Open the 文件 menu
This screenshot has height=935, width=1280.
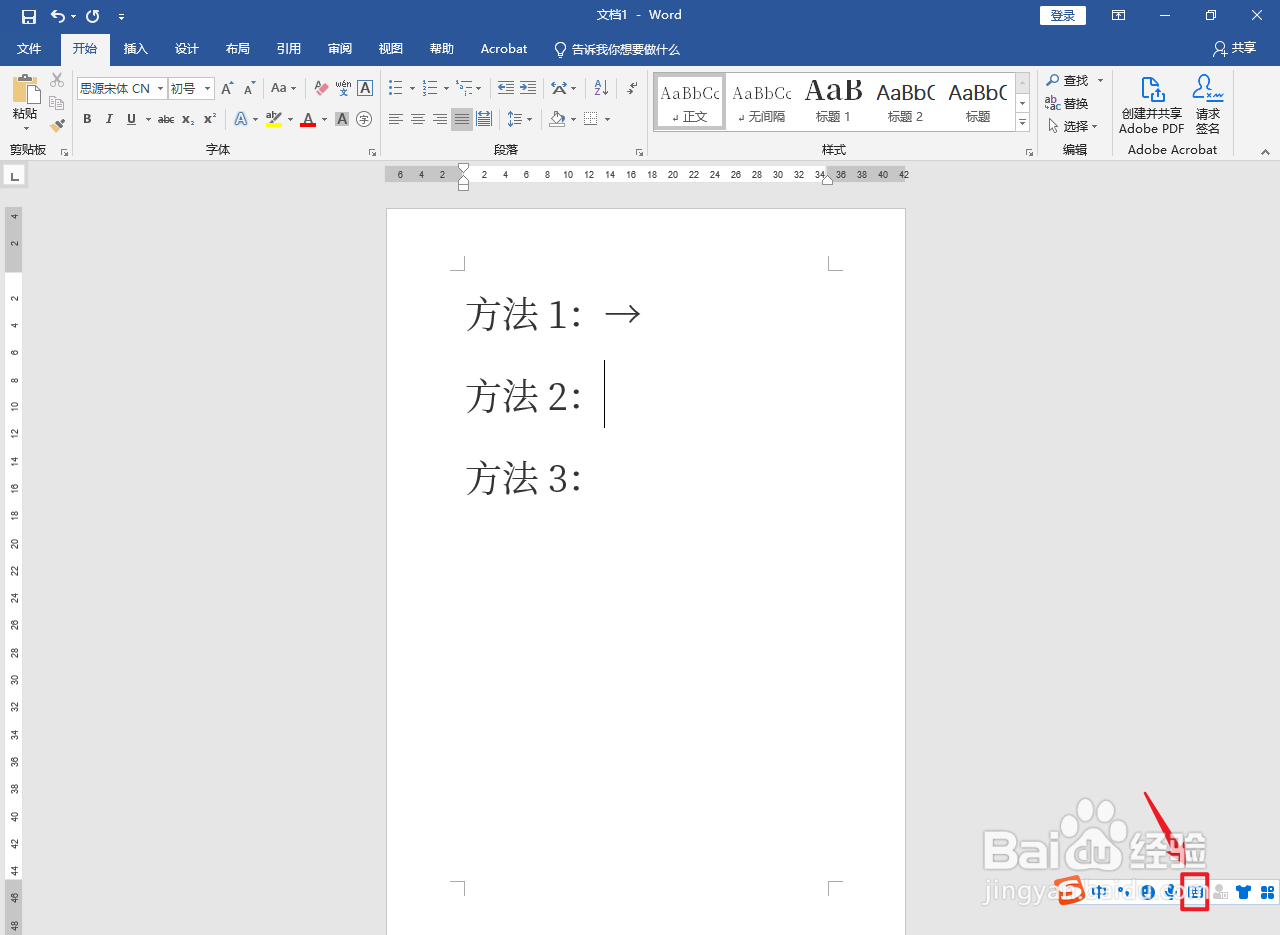click(29, 48)
